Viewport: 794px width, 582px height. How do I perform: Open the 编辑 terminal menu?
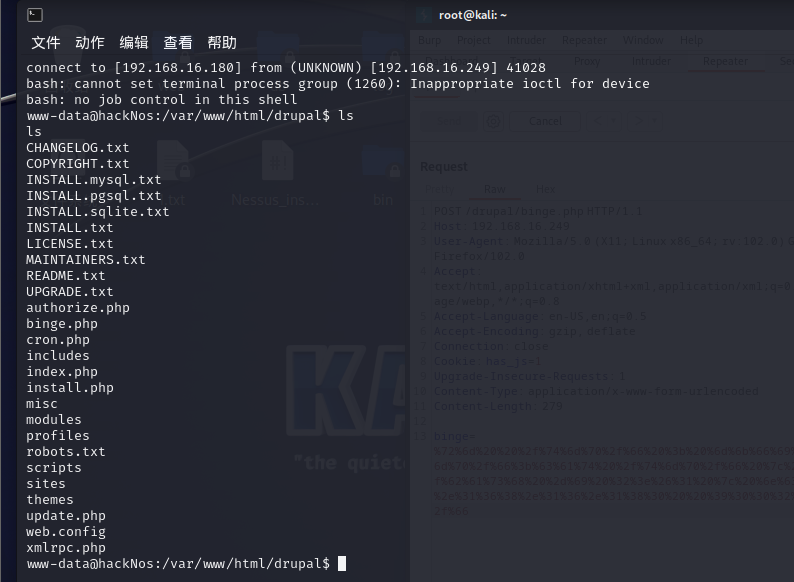pos(134,43)
